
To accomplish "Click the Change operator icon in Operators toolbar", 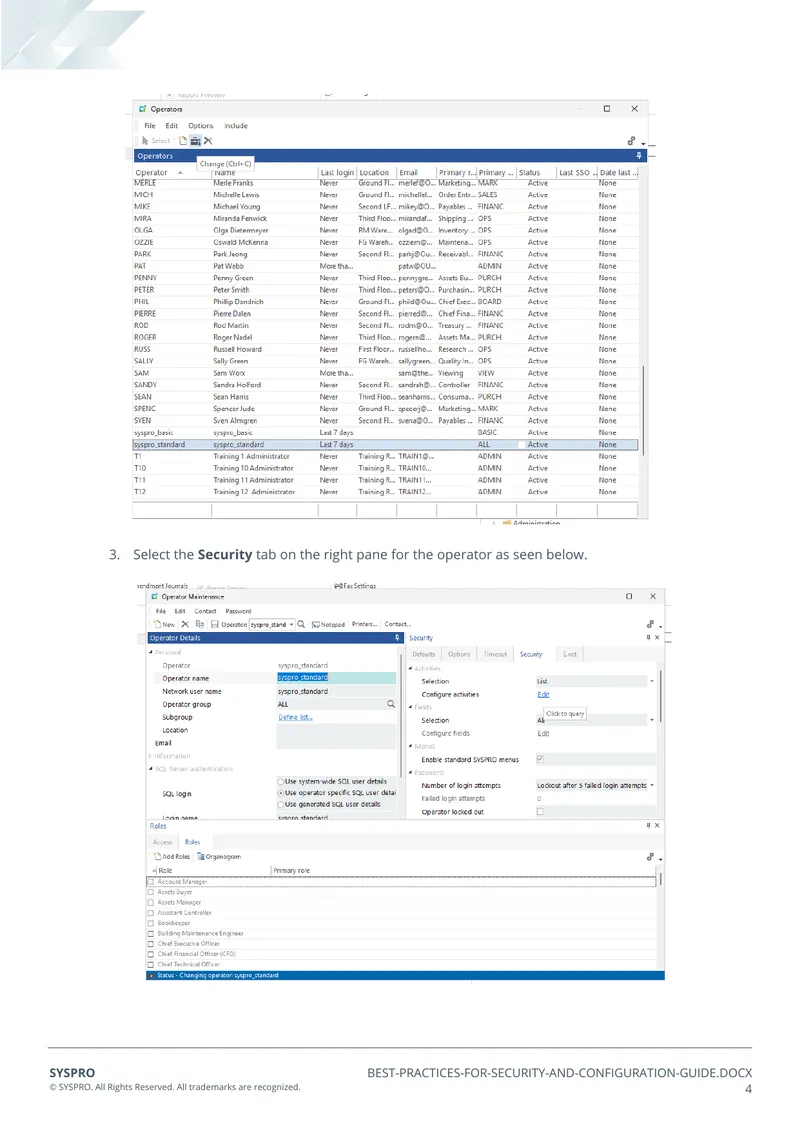I will point(195,141).
